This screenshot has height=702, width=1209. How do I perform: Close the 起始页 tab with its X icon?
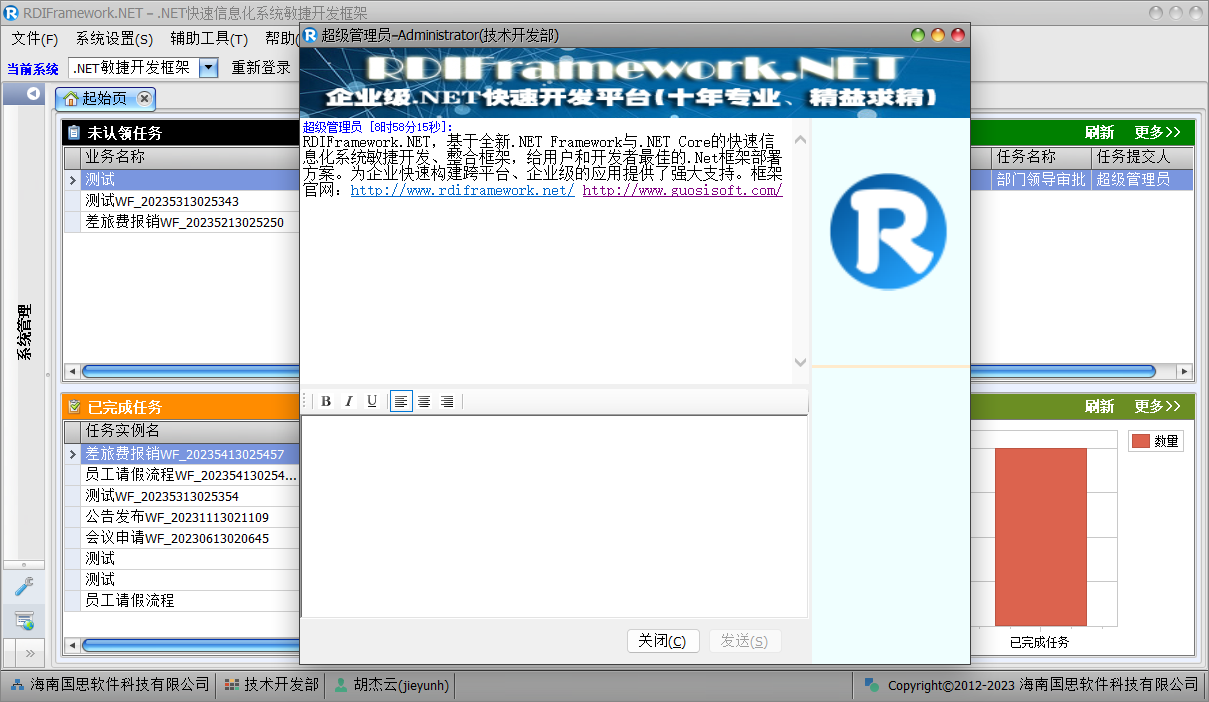(x=145, y=98)
